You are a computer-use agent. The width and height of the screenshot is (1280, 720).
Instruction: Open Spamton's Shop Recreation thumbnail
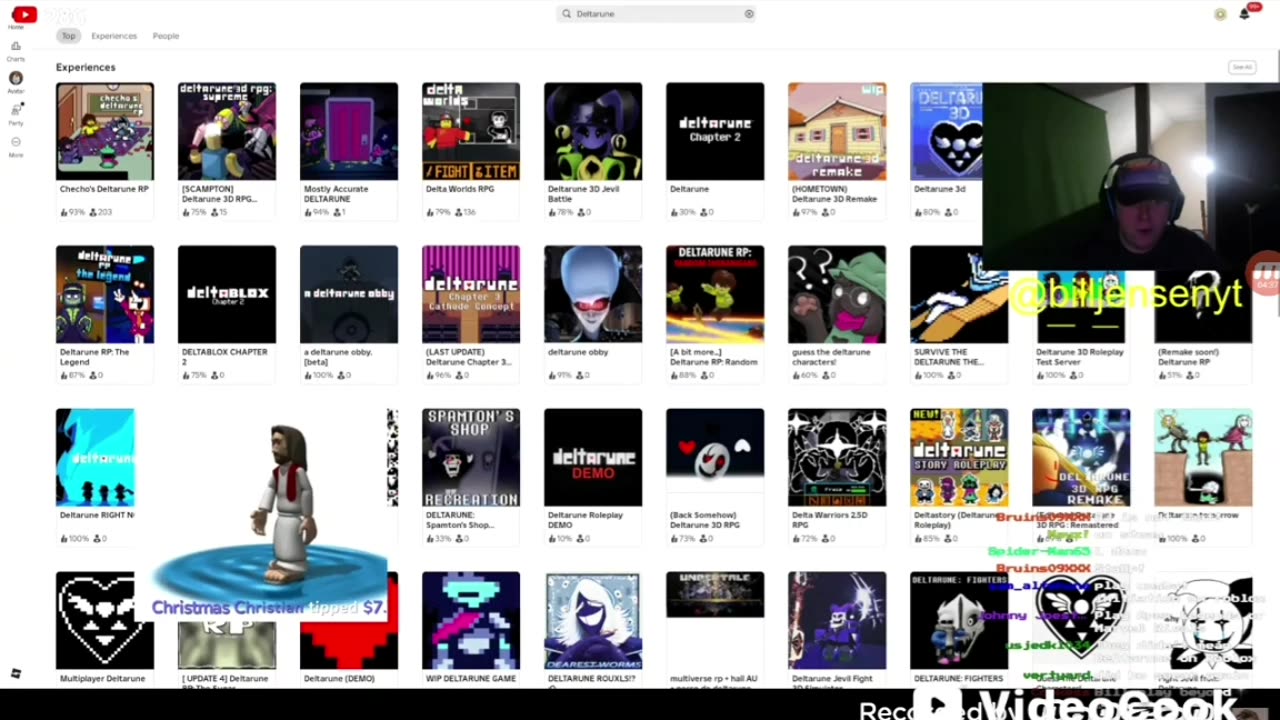point(471,457)
